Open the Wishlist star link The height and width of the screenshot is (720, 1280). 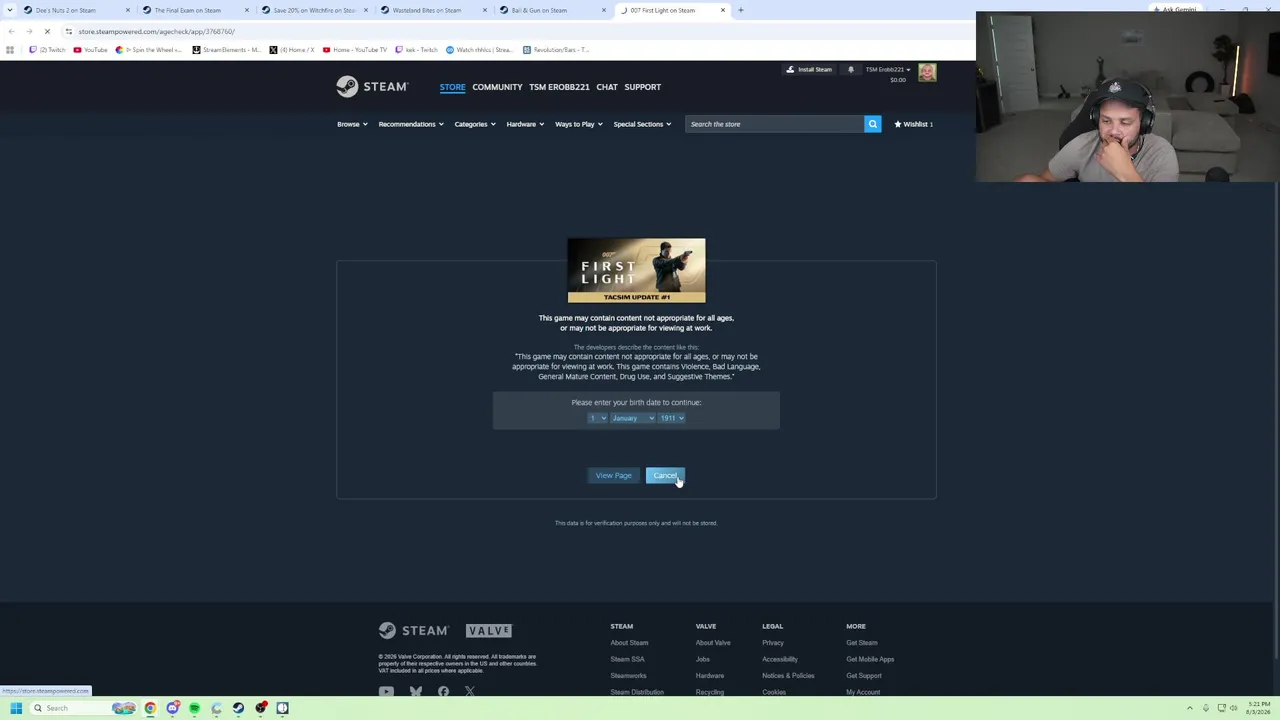coord(913,124)
